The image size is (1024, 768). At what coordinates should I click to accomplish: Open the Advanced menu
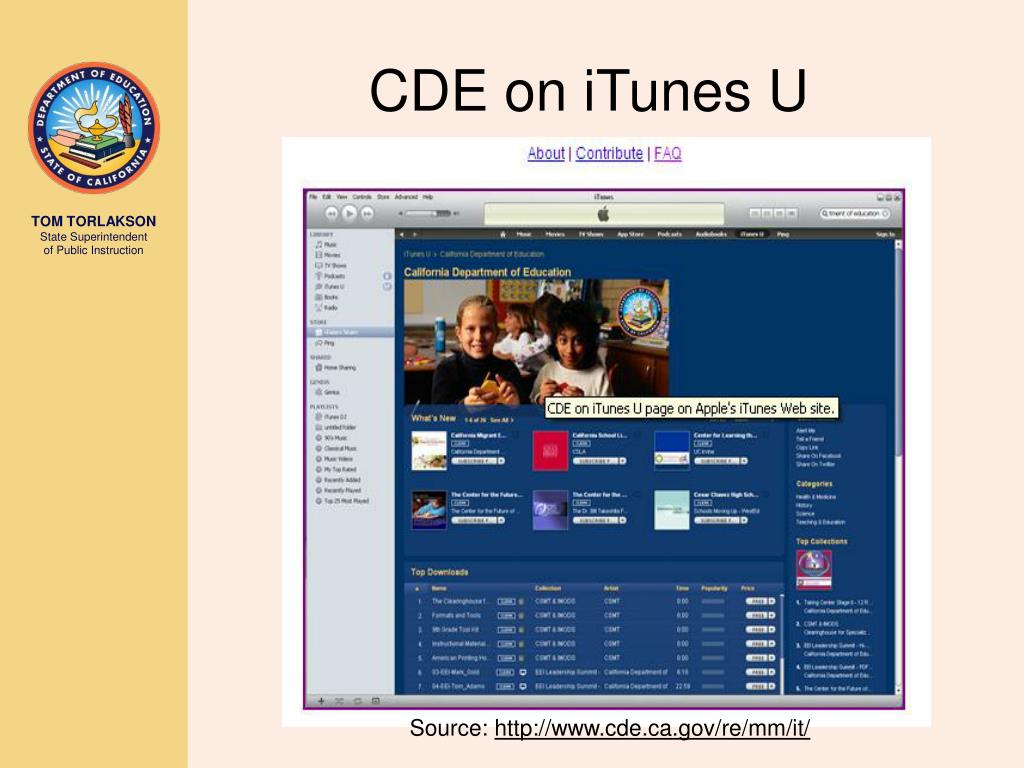[406, 197]
